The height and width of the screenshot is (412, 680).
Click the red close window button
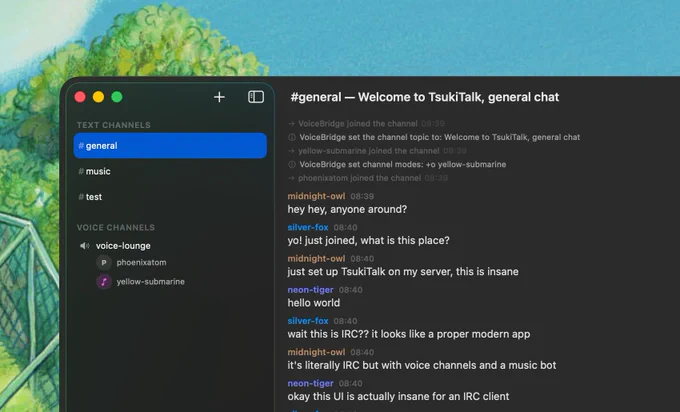tap(80, 97)
